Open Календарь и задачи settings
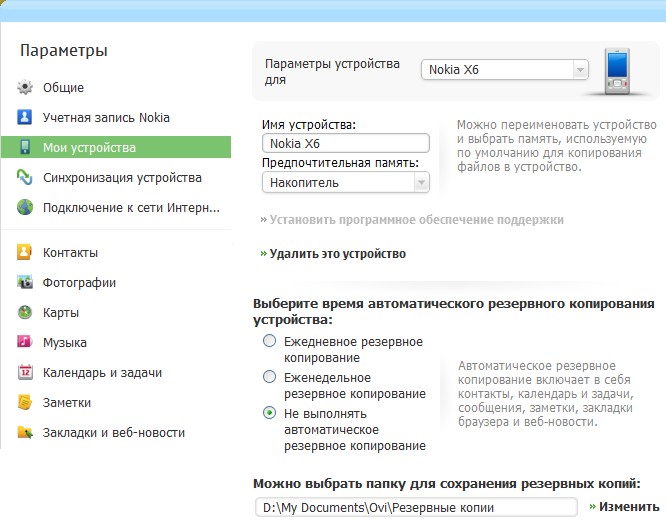666x522 pixels. (102, 373)
